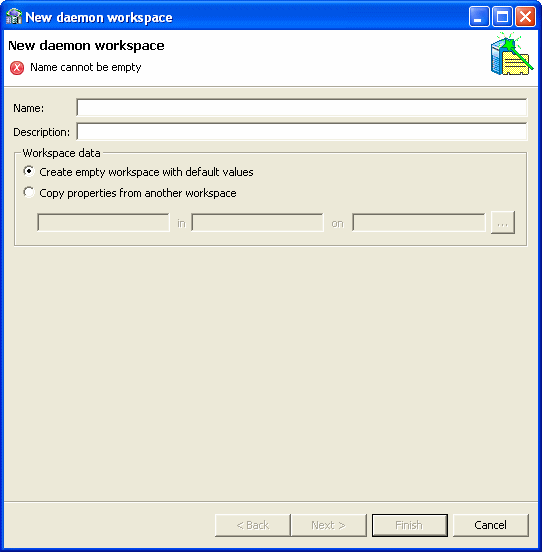Click the < Back button
Viewport: 542px width, 552px height.
pyautogui.click(x=253, y=525)
